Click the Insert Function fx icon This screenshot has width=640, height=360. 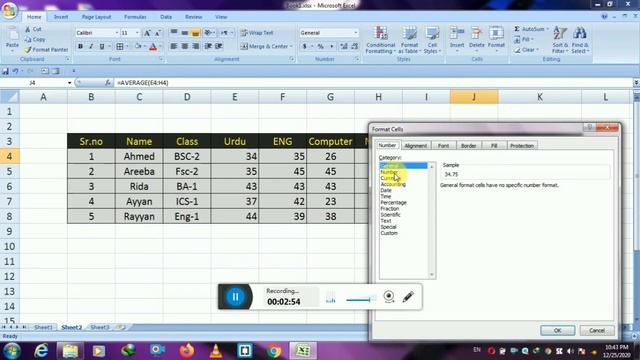coord(108,83)
